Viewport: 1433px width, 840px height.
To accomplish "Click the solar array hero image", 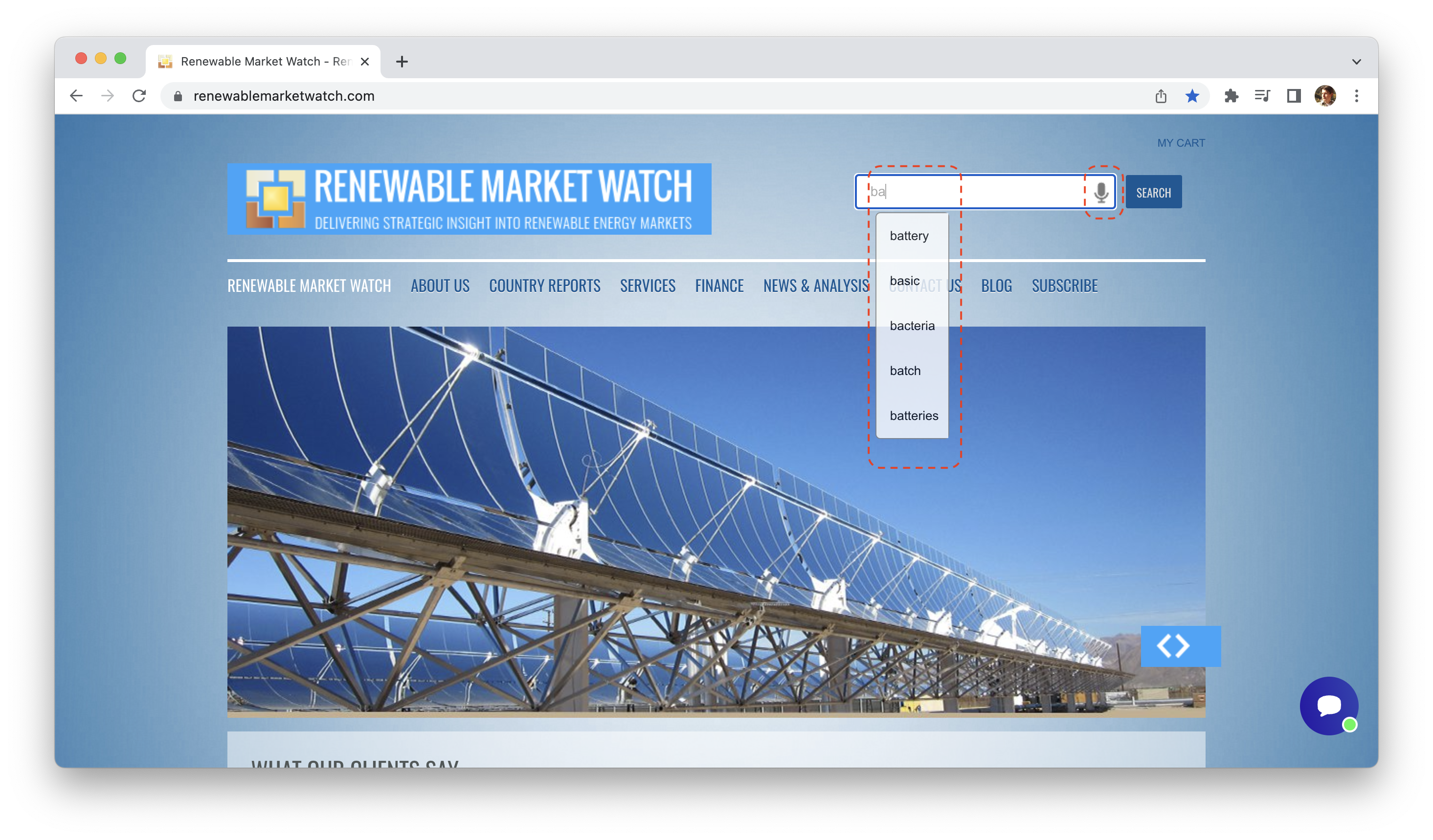I will (x=716, y=521).
